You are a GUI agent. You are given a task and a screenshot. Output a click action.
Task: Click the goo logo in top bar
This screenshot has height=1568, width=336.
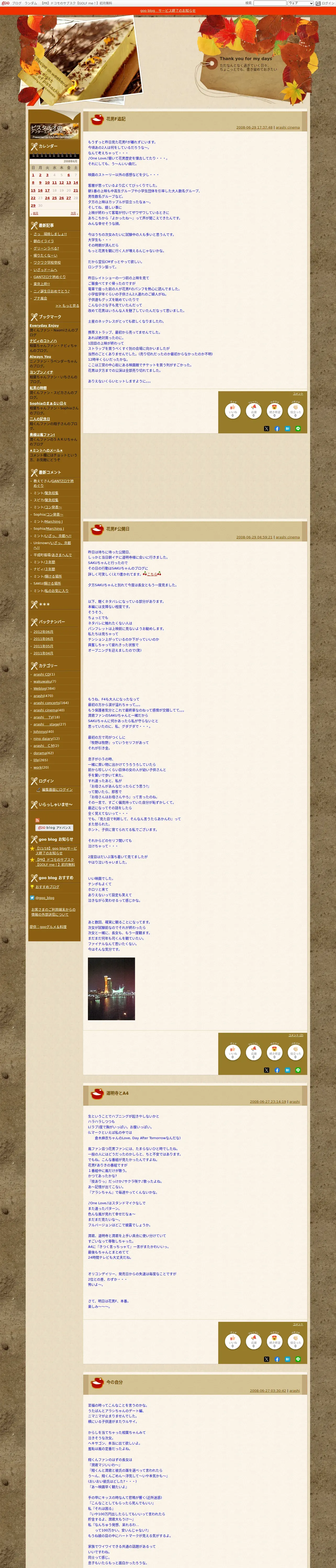tap(5, 3)
